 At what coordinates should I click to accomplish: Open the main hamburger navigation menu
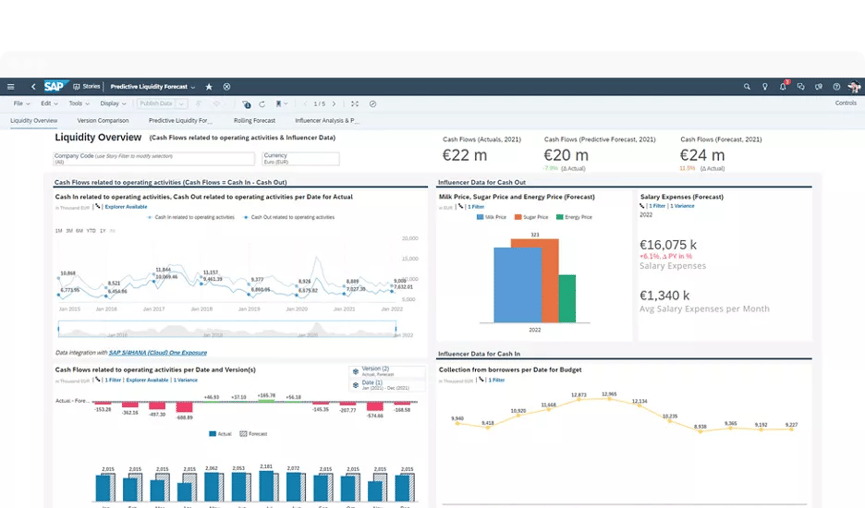pyautogui.click(x=11, y=87)
